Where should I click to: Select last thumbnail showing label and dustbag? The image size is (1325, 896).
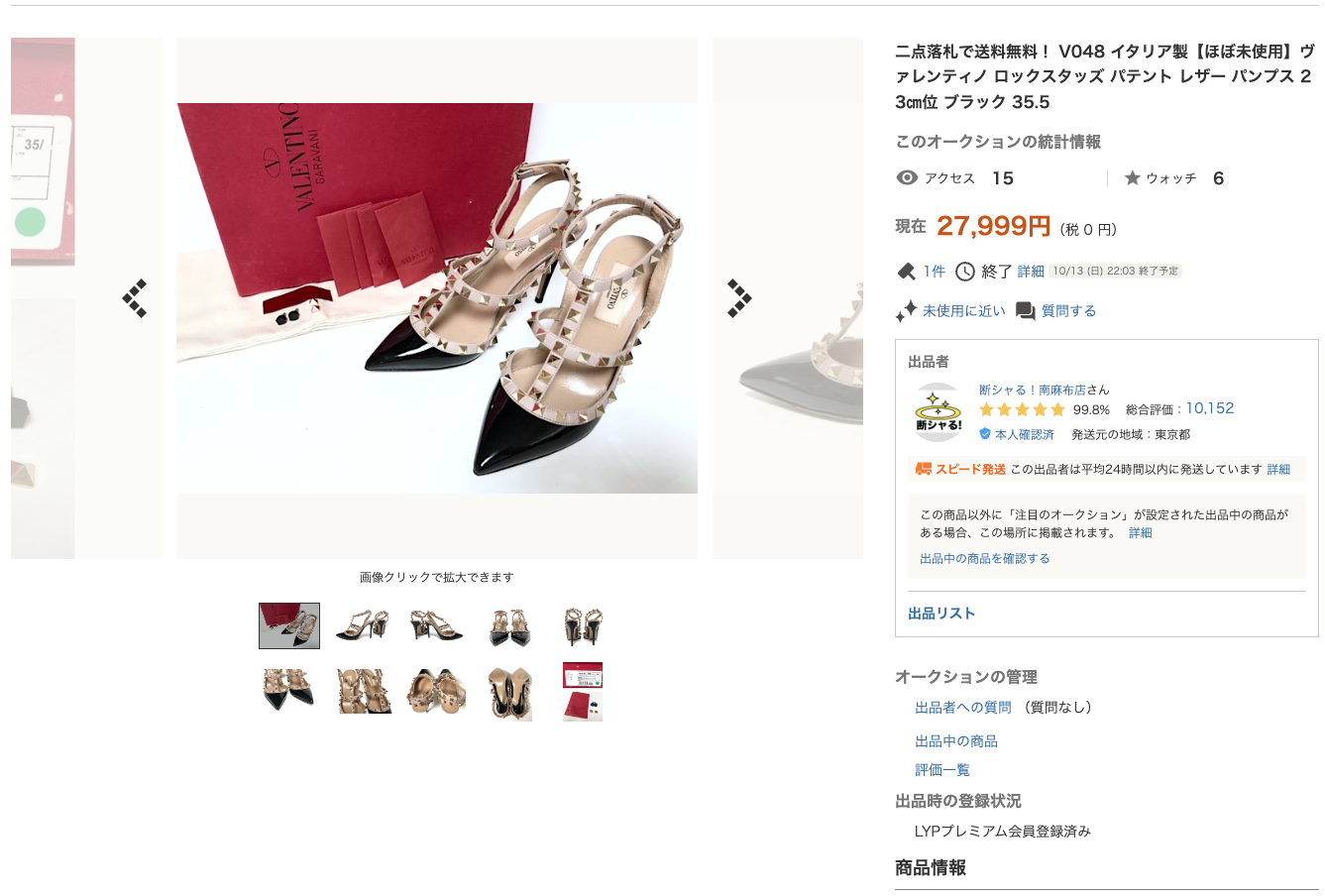click(x=583, y=692)
